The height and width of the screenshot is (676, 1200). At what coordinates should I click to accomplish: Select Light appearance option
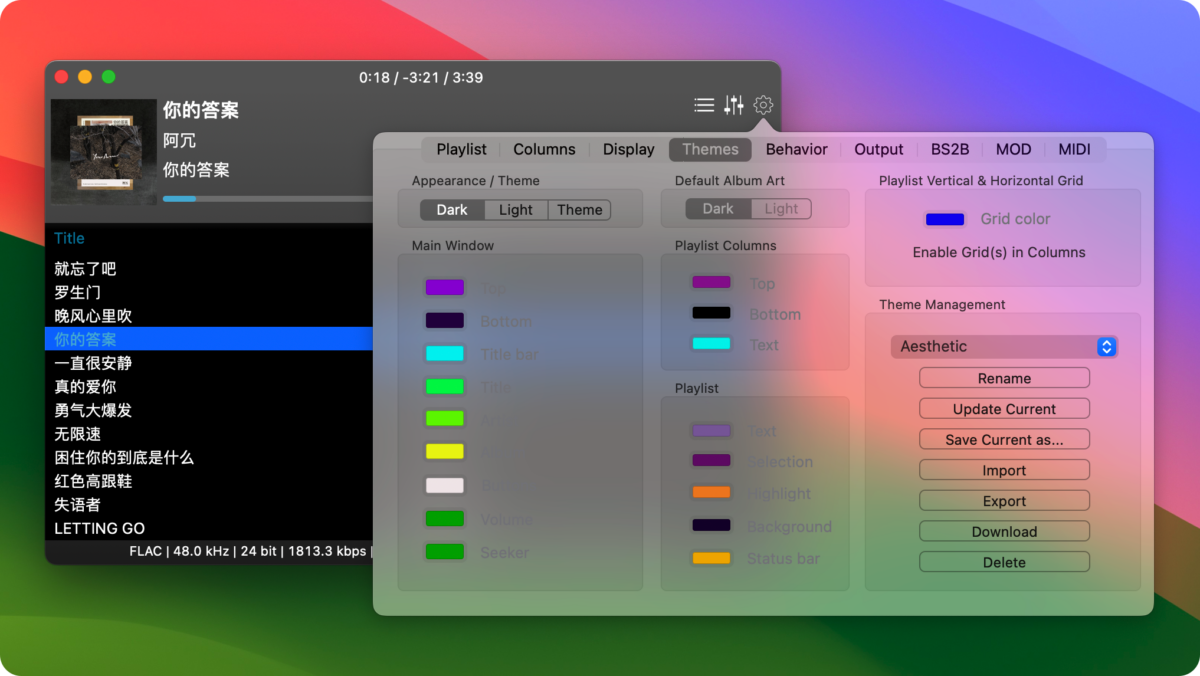(516, 210)
